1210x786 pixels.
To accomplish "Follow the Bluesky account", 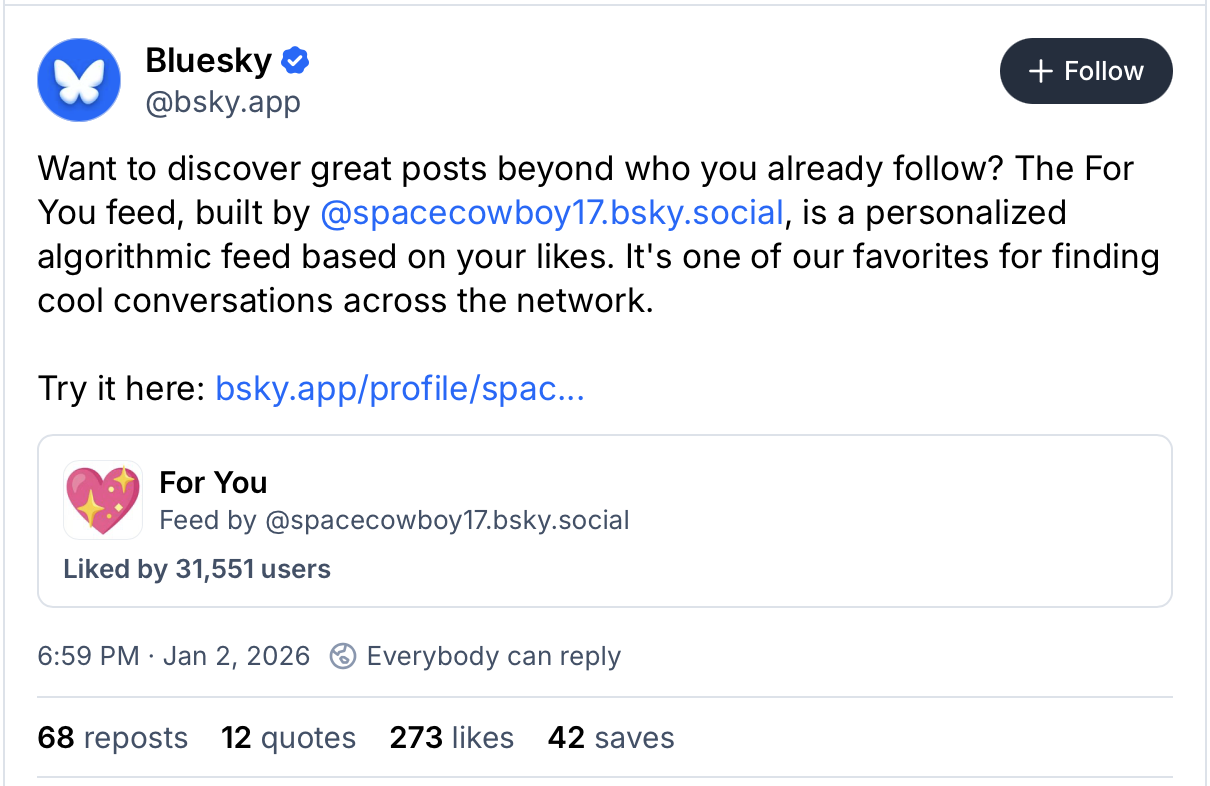I will (x=1086, y=71).
